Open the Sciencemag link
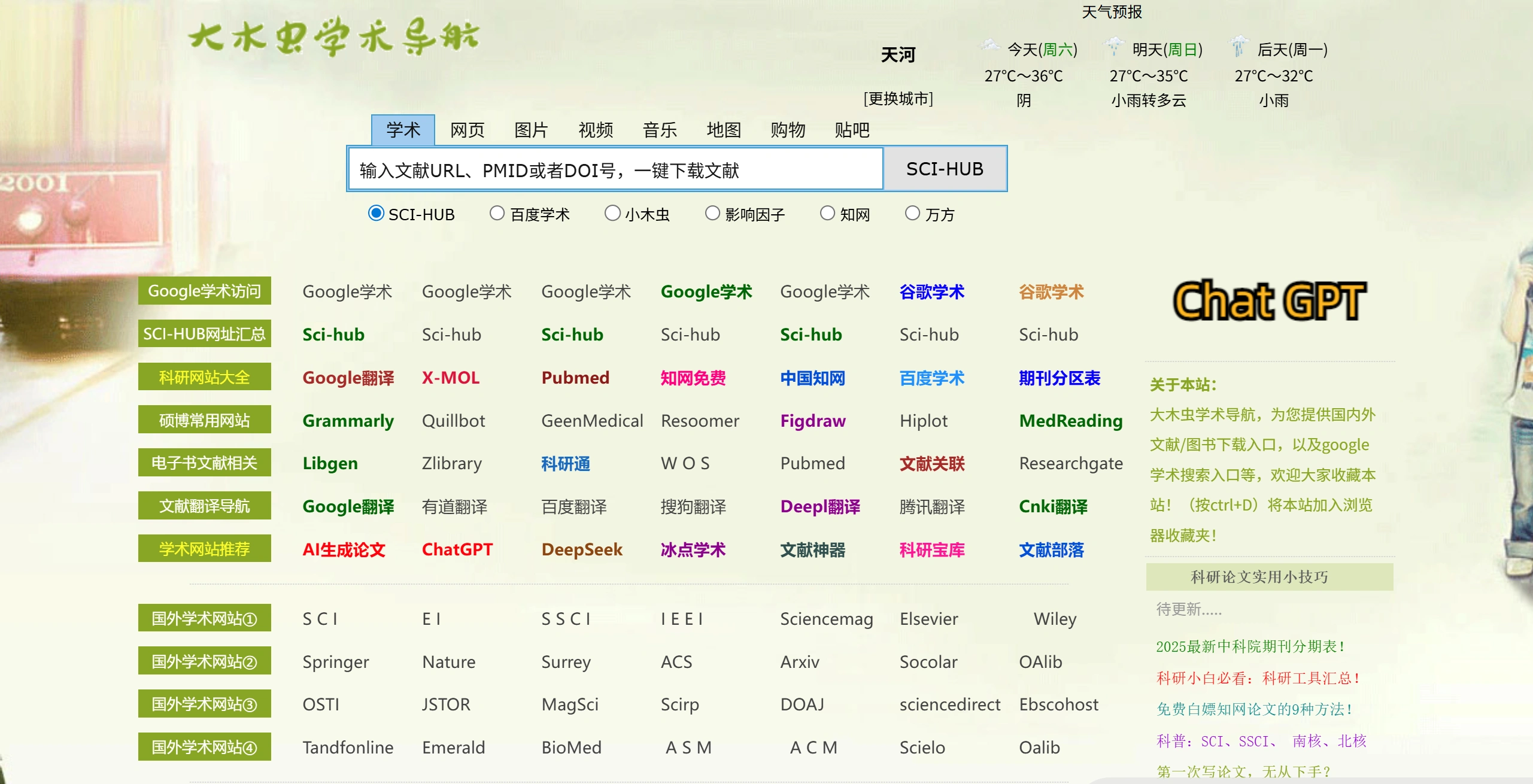Screen dimensions: 1533x784 (x=827, y=619)
